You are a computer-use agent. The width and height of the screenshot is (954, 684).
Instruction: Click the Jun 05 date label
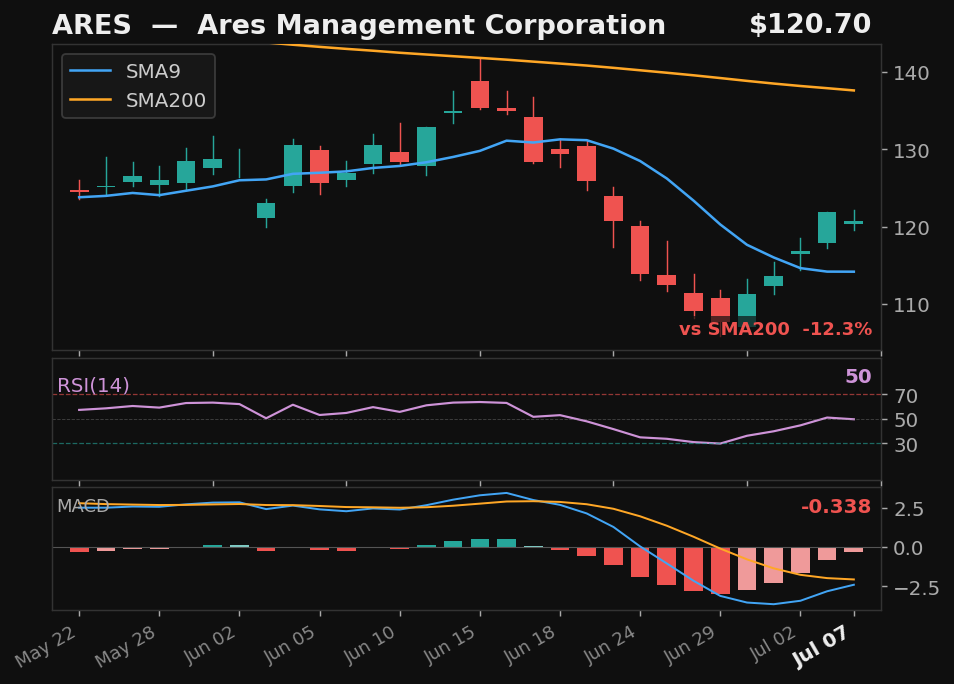[x=290, y=644]
